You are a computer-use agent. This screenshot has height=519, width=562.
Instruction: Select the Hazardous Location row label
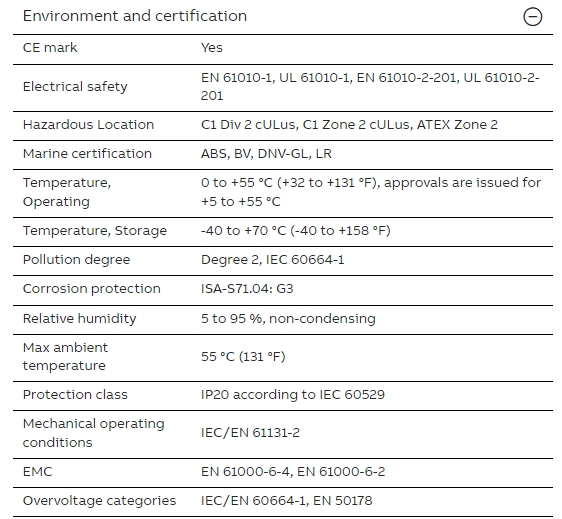click(x=88, y=124)
